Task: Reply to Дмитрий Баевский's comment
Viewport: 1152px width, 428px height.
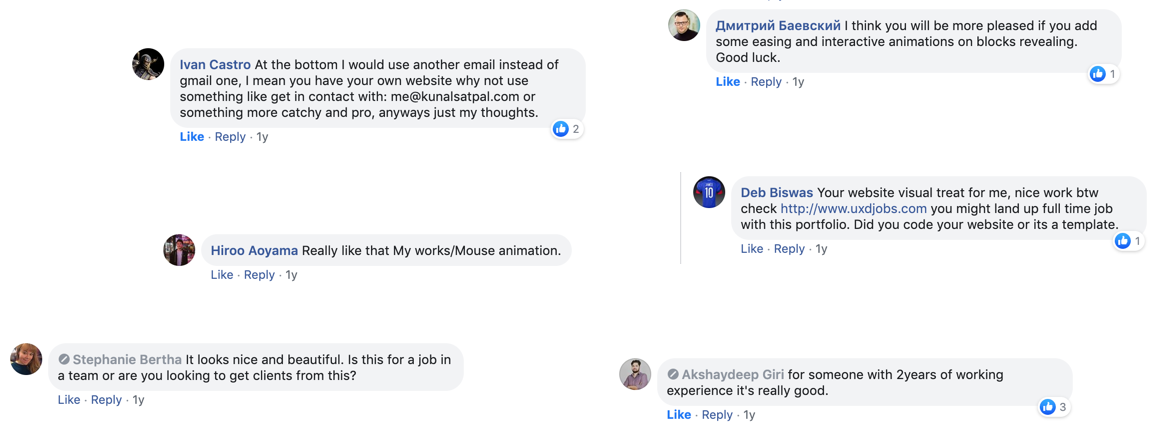Action: pyautogui.click(x=766, y=81)
